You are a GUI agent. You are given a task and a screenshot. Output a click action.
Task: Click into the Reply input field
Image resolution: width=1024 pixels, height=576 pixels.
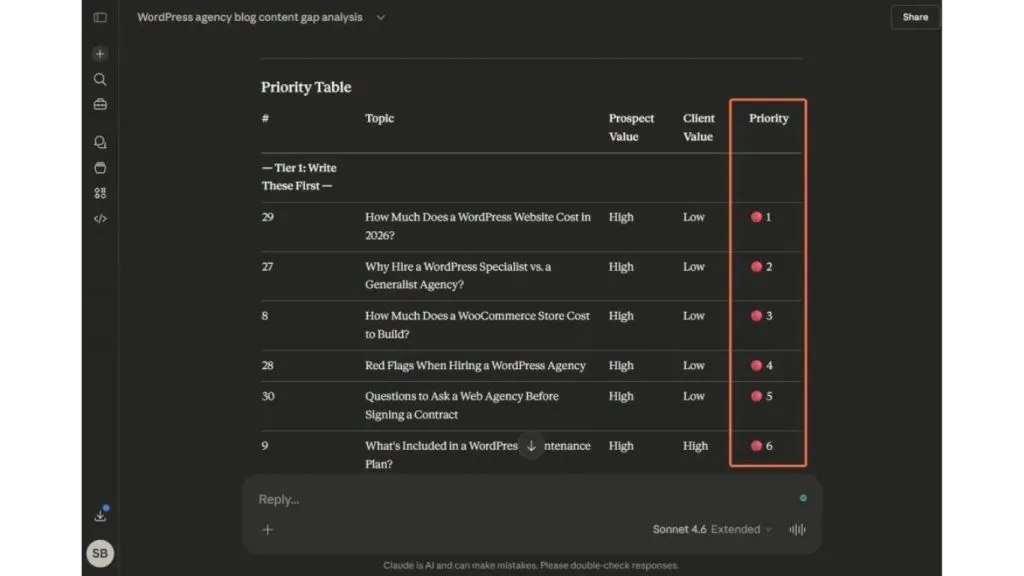pyautogui.click(x=522, y=499)
